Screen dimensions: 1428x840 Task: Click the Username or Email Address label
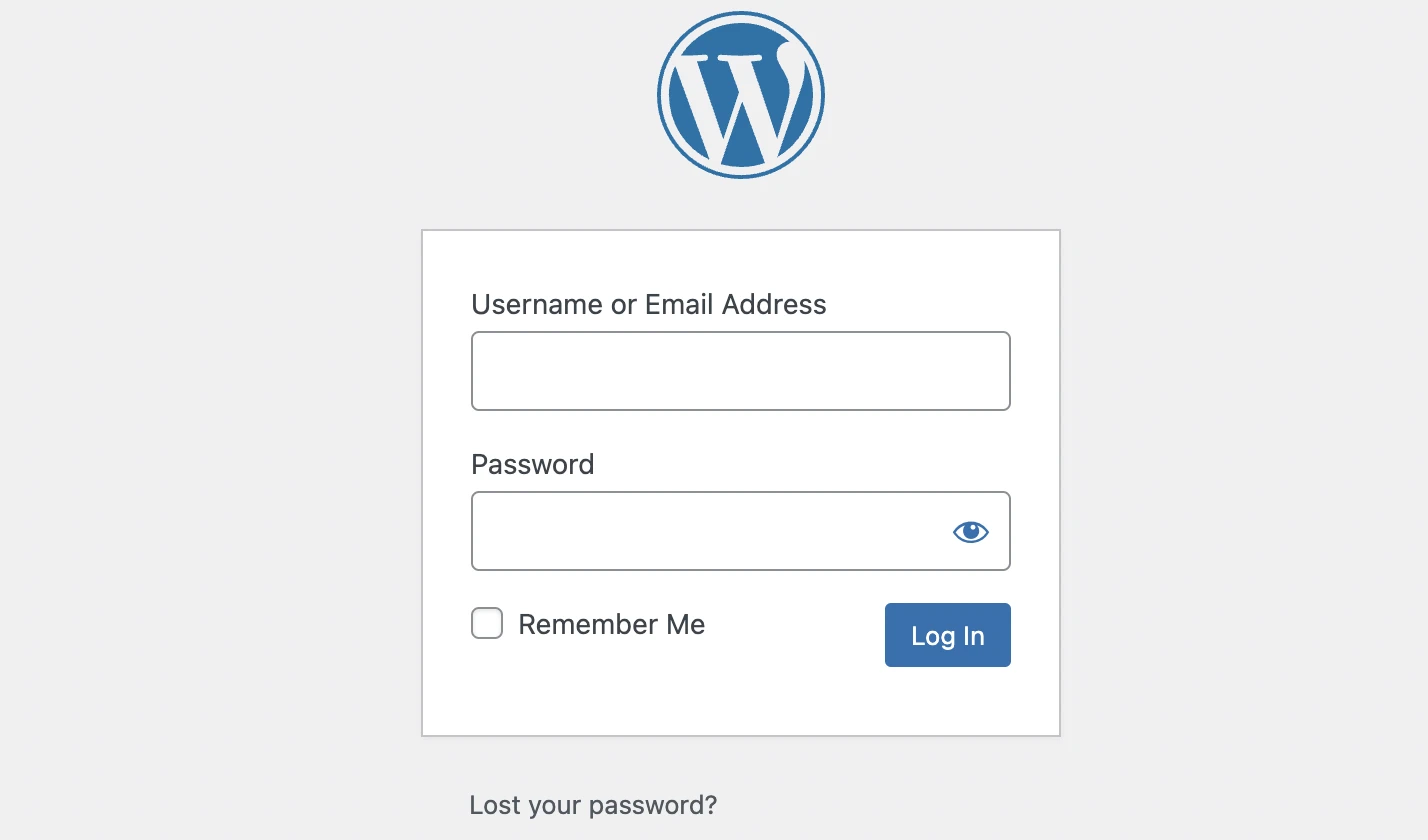[649, 304]
